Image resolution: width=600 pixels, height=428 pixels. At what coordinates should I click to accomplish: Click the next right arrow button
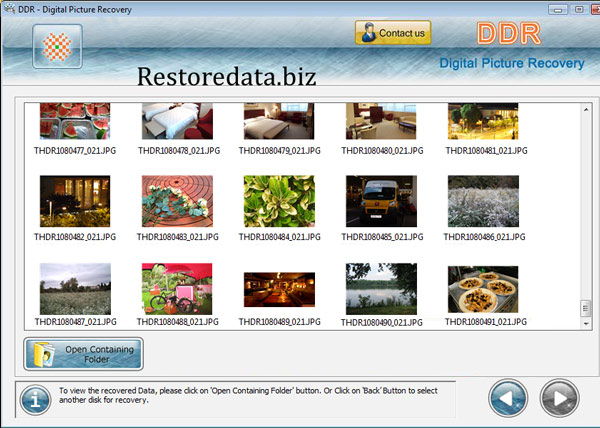[x=559, y=398]
